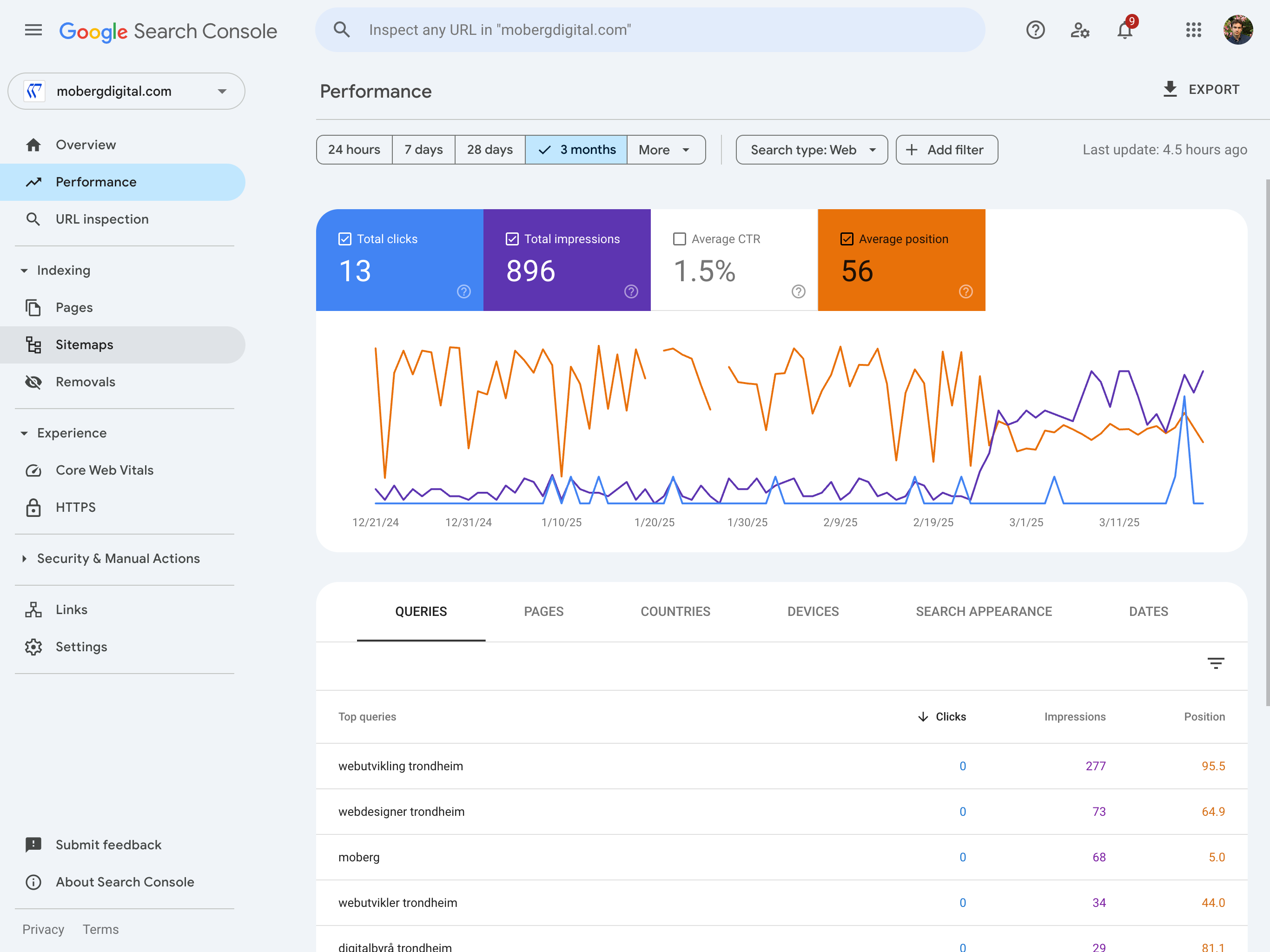1270x952 pixels.
Task: Open the mobergdigital.com property selector
Action: [x=126, y=91]
